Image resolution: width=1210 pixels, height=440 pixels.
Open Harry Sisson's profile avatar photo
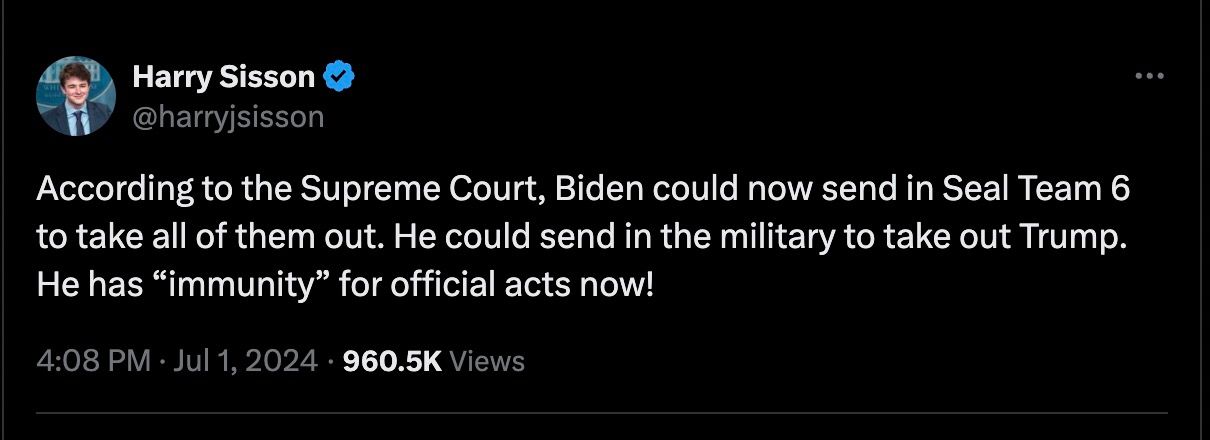tap(76, 97)
